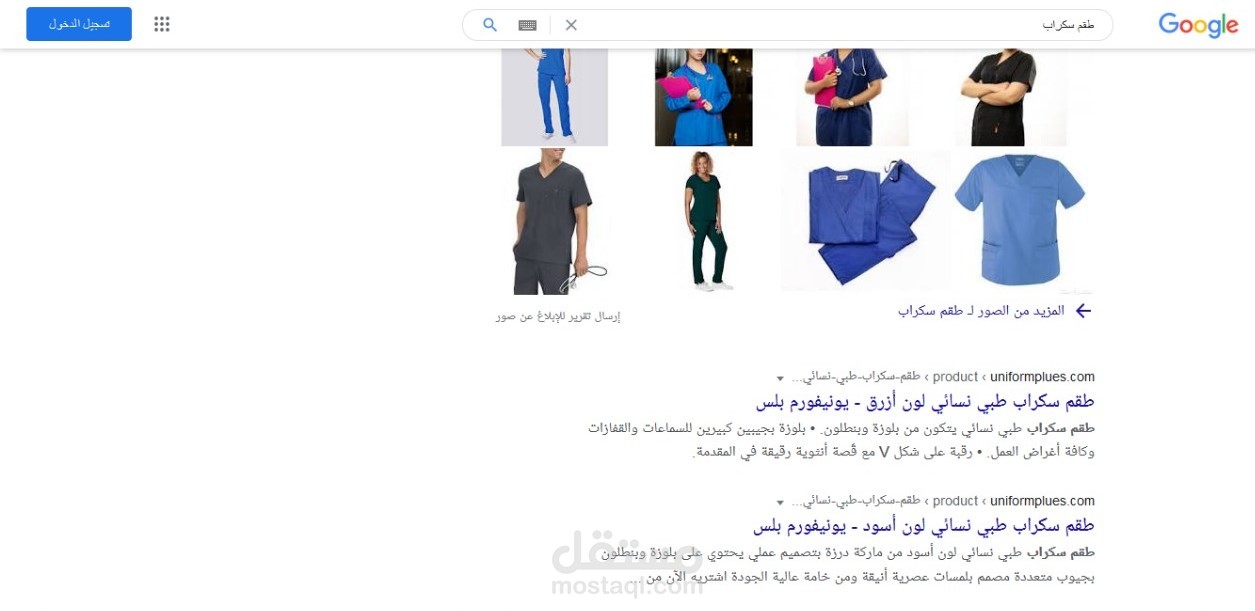
Task: Click the Google logo
Action: (x=1198, y=25)
